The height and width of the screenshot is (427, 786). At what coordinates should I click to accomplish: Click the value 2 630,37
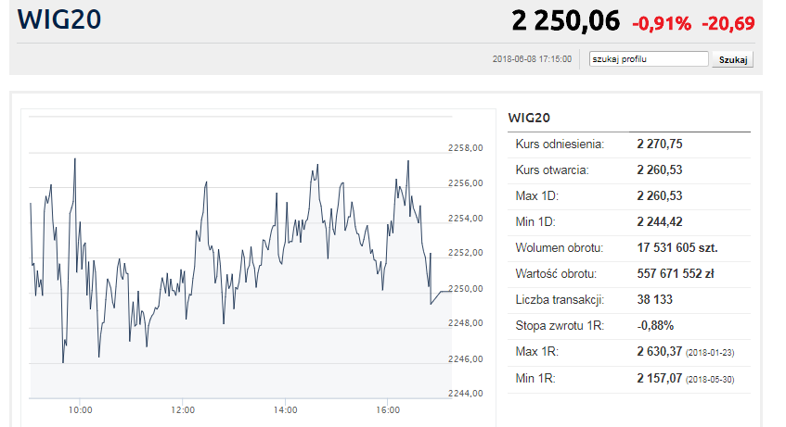pyautogui.click(x=660, y=352)
